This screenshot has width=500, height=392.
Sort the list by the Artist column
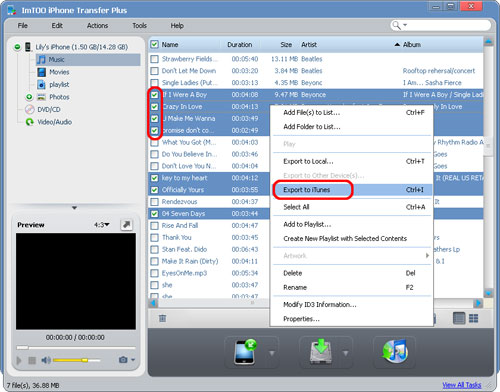point(309,45)
